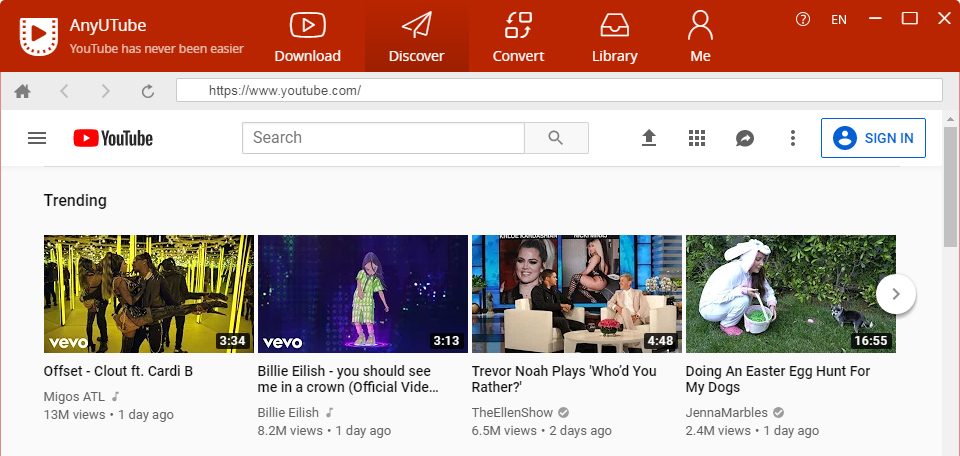This screenshot has width=960, height=456.
Task: Click '6.5M views • 2 days ago' text
Action: click(x=541, y=430)
